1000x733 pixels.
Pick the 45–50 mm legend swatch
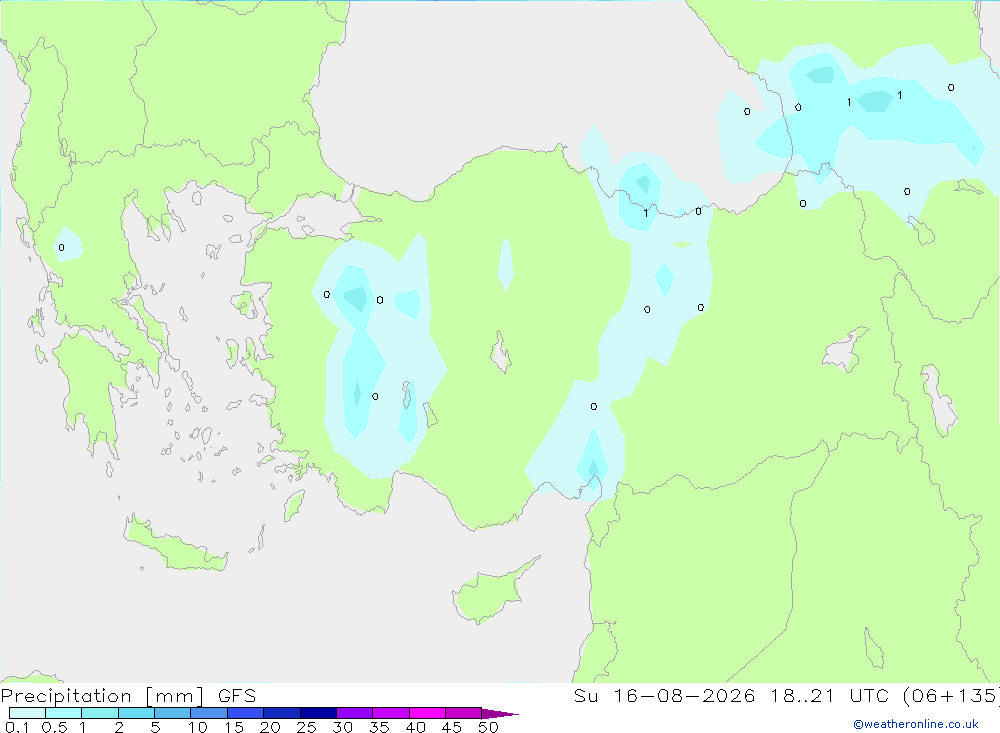tap(464, 713)
